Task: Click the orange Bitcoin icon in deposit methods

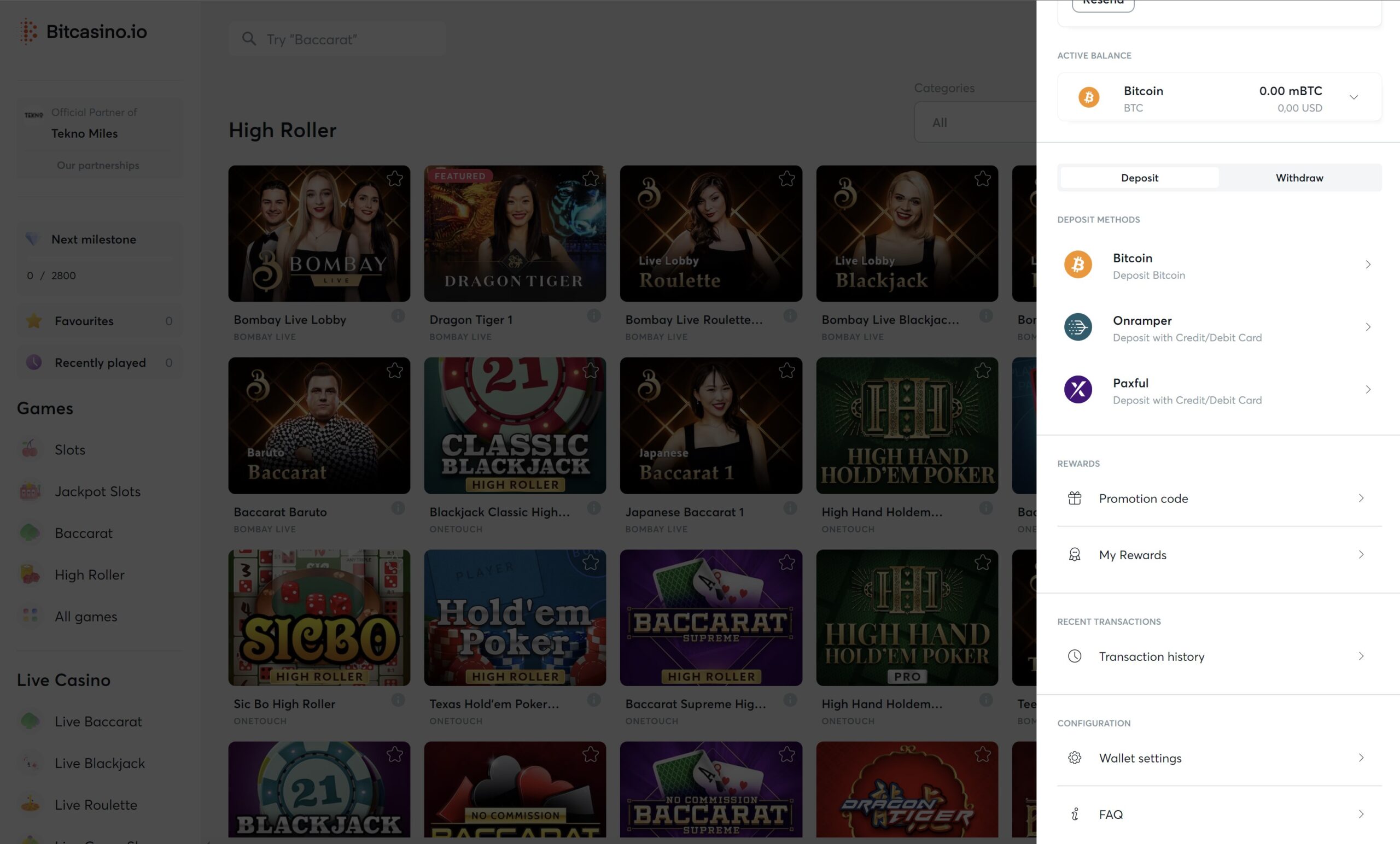Action: [x=1078, y=265]
